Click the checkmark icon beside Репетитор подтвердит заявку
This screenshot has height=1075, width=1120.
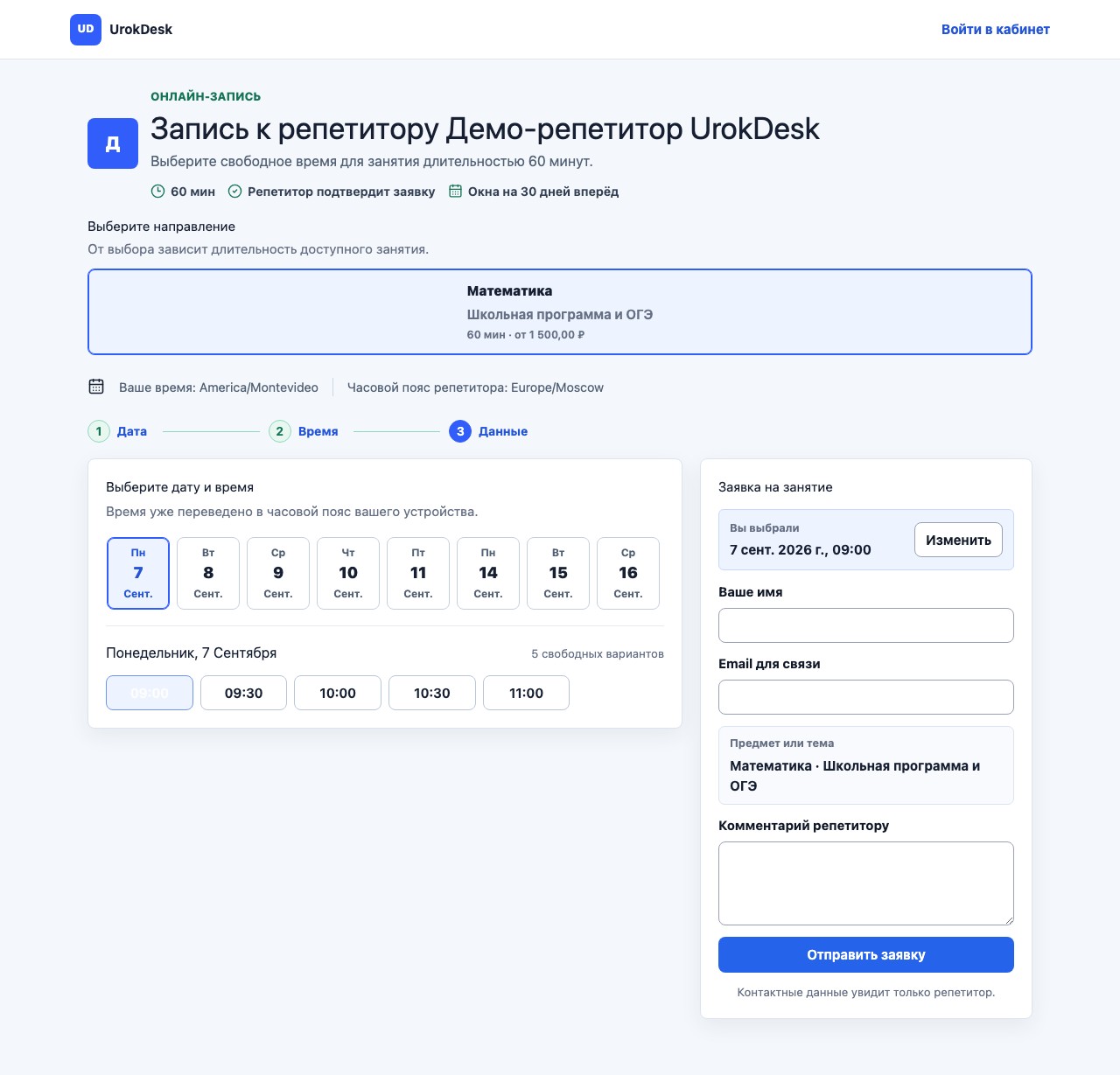pyautogui.click(x=234, y=192)
